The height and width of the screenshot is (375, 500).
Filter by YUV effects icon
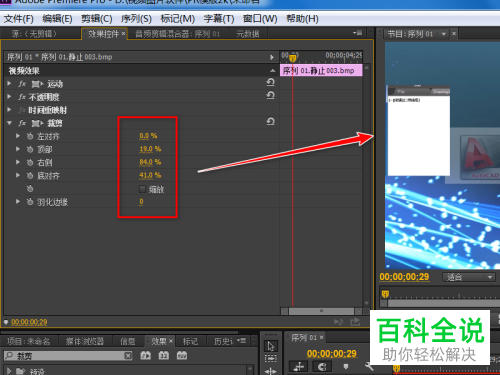coord(182,355)
